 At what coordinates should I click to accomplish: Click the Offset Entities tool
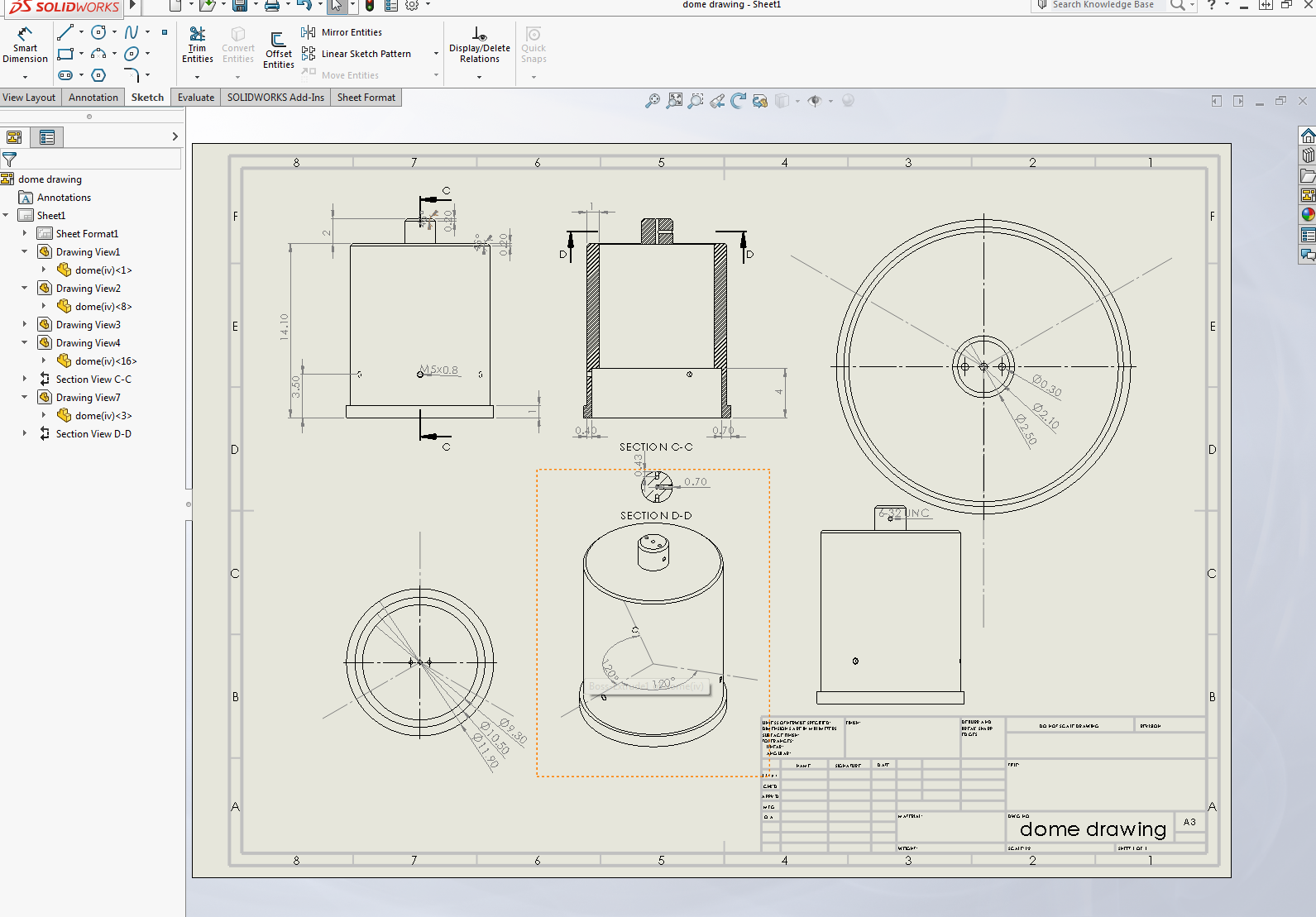(279, 50)
